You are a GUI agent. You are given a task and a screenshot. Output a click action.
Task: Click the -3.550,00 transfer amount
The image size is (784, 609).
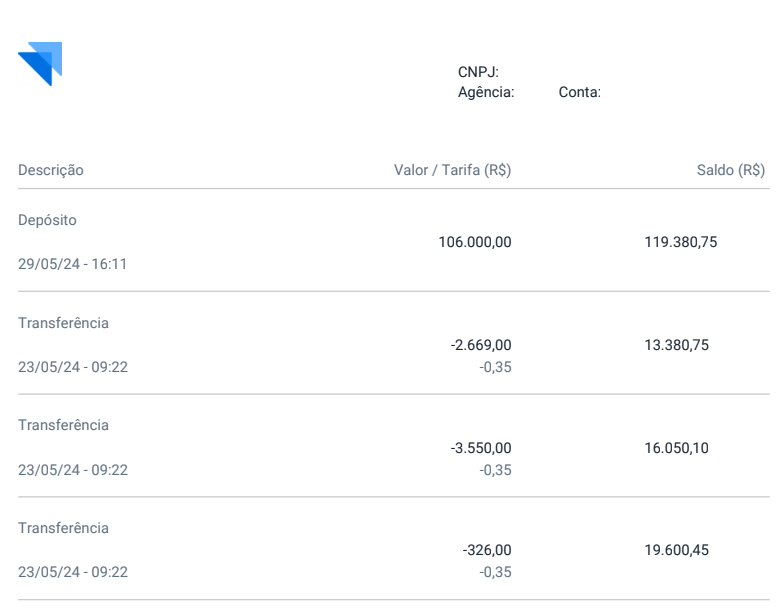[x=481, y=448]
